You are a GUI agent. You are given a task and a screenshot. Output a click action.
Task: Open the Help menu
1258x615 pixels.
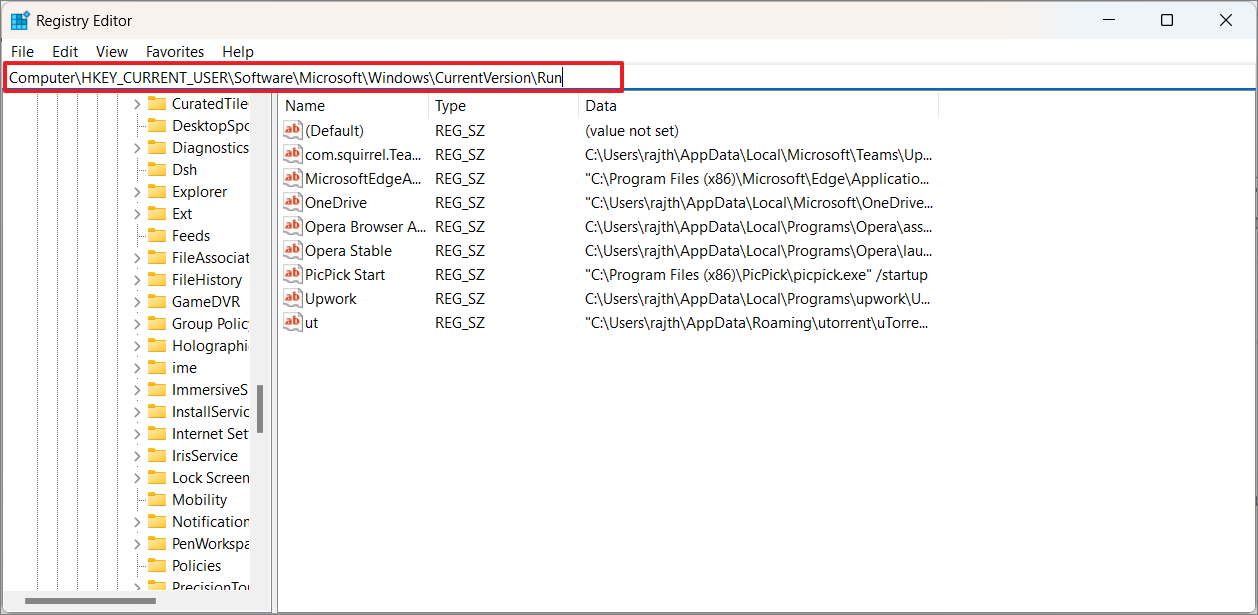pyautogui.click(x=238, y=51)
